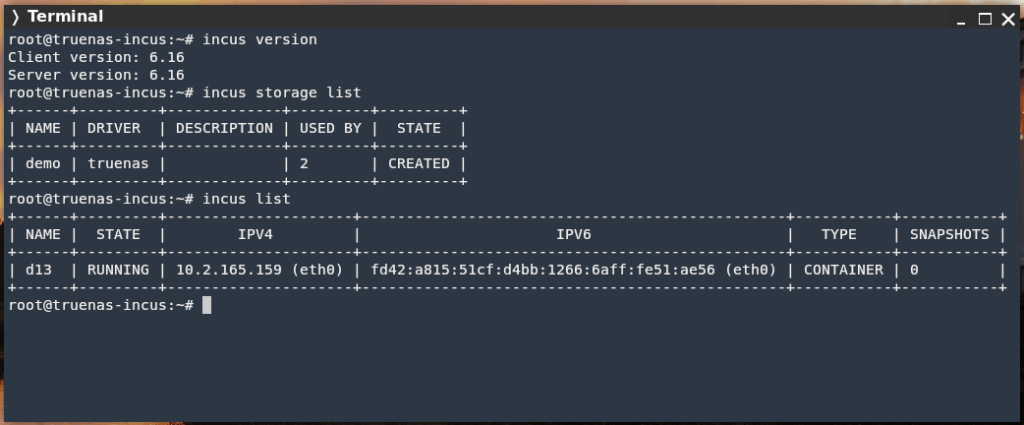Click the 'truenas' driver value

(117, 164)
